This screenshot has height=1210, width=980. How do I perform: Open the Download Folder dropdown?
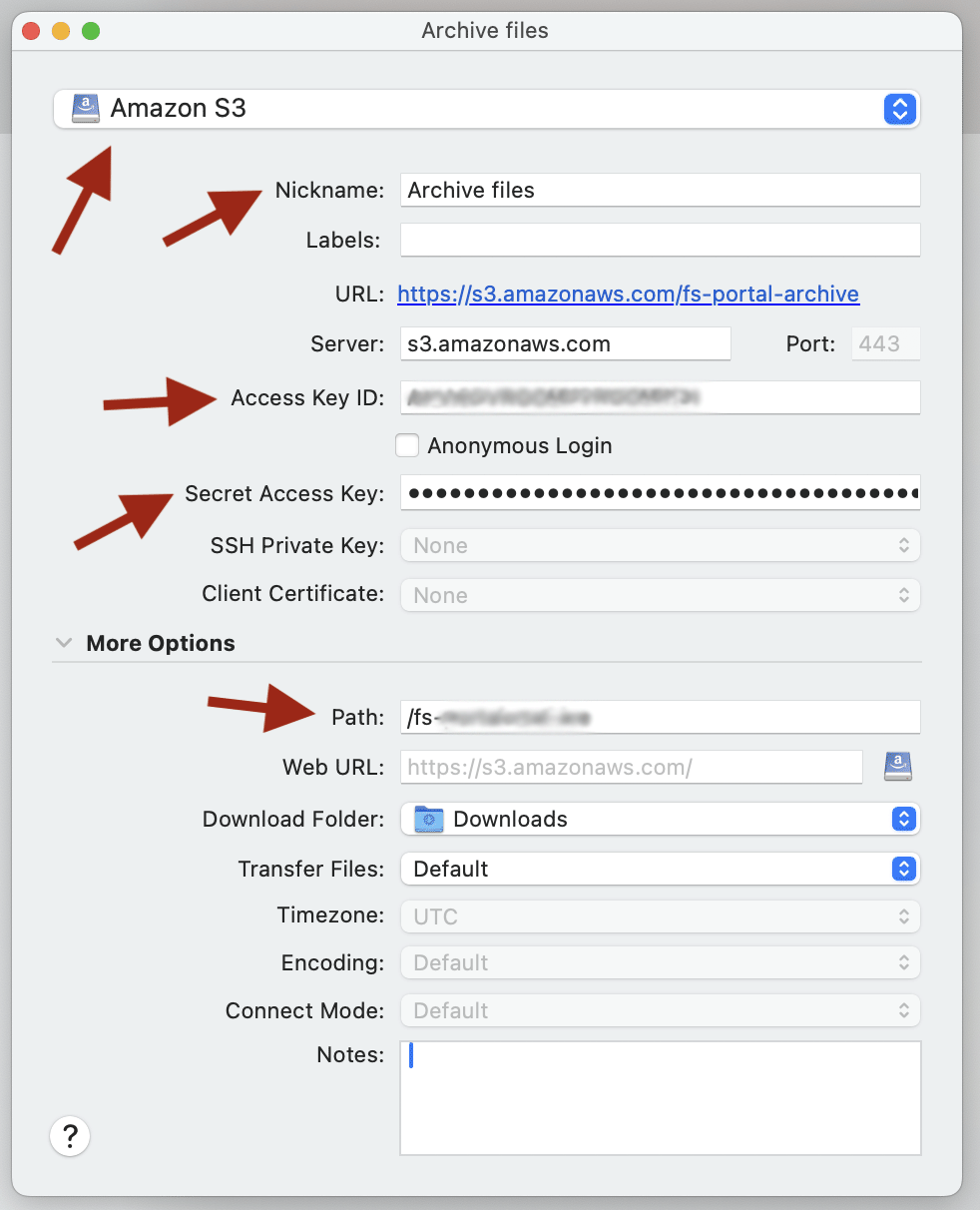902,820
